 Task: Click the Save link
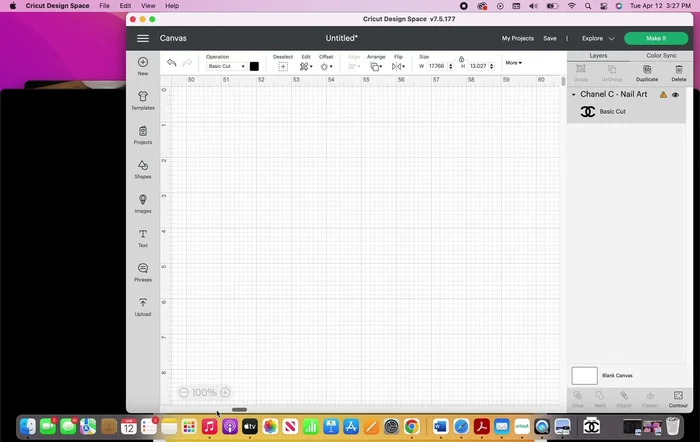550,38
